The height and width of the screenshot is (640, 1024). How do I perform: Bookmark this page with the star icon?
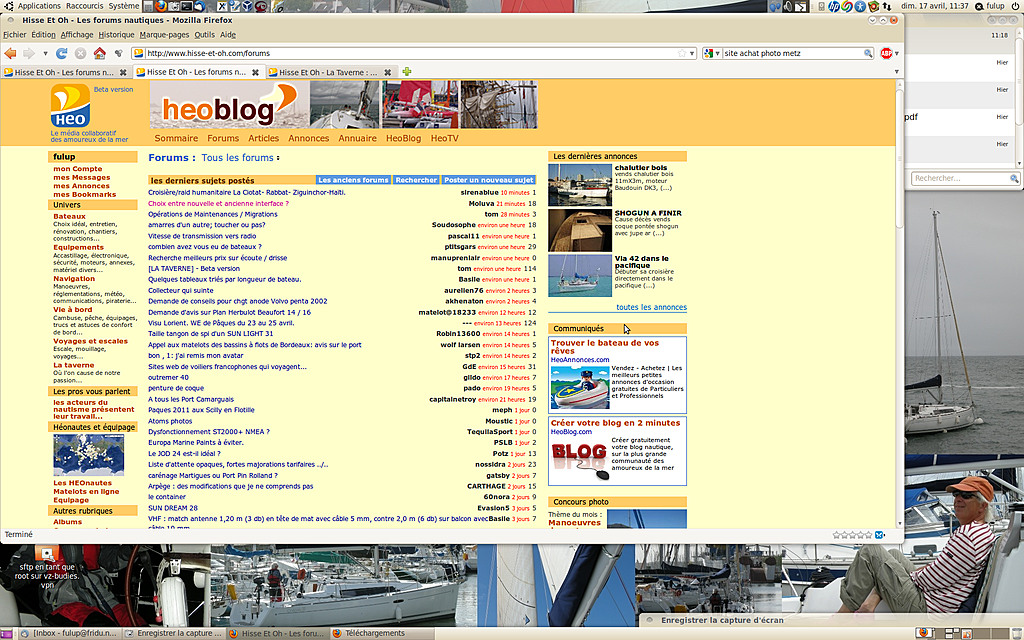pyautogui.click(x=682, y=54)
